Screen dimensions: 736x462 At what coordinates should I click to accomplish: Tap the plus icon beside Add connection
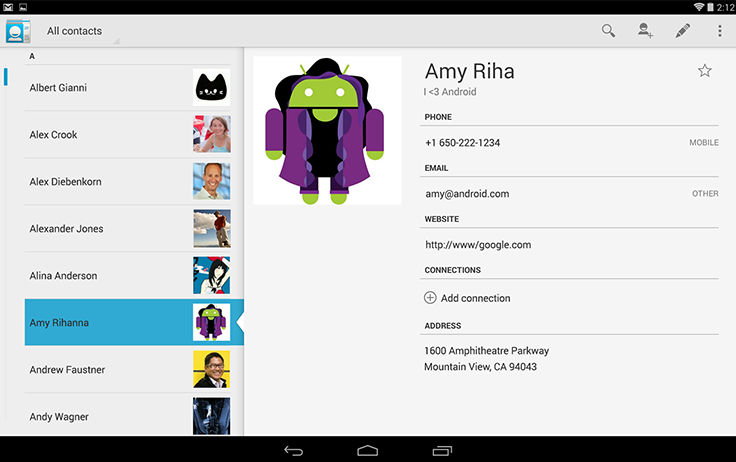430,298
